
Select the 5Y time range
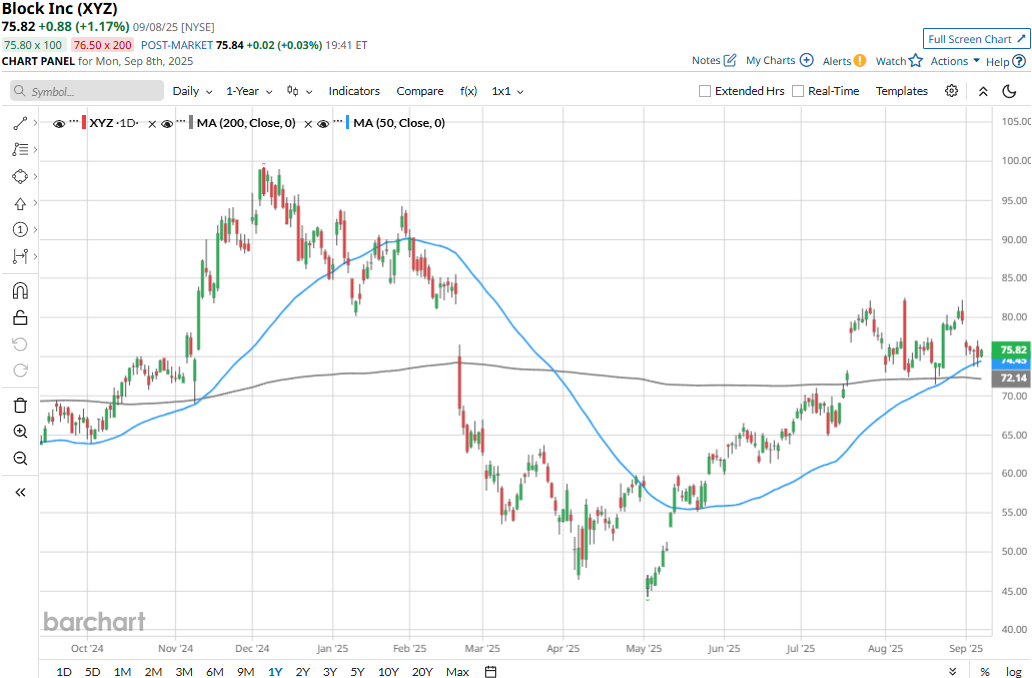[x=357, y=671]
